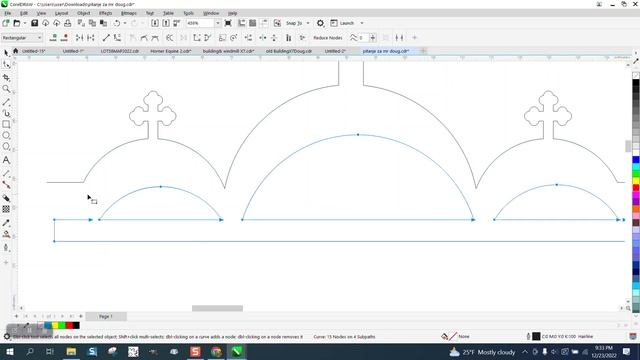Click the Undo arrow icon
The image size is (640, 360).
click(x=117, y=23)
